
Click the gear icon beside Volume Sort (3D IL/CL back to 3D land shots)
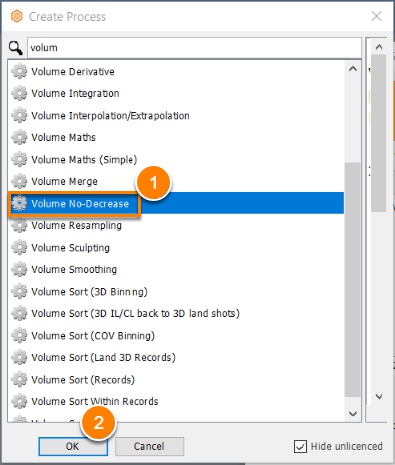tap(19, 313)
